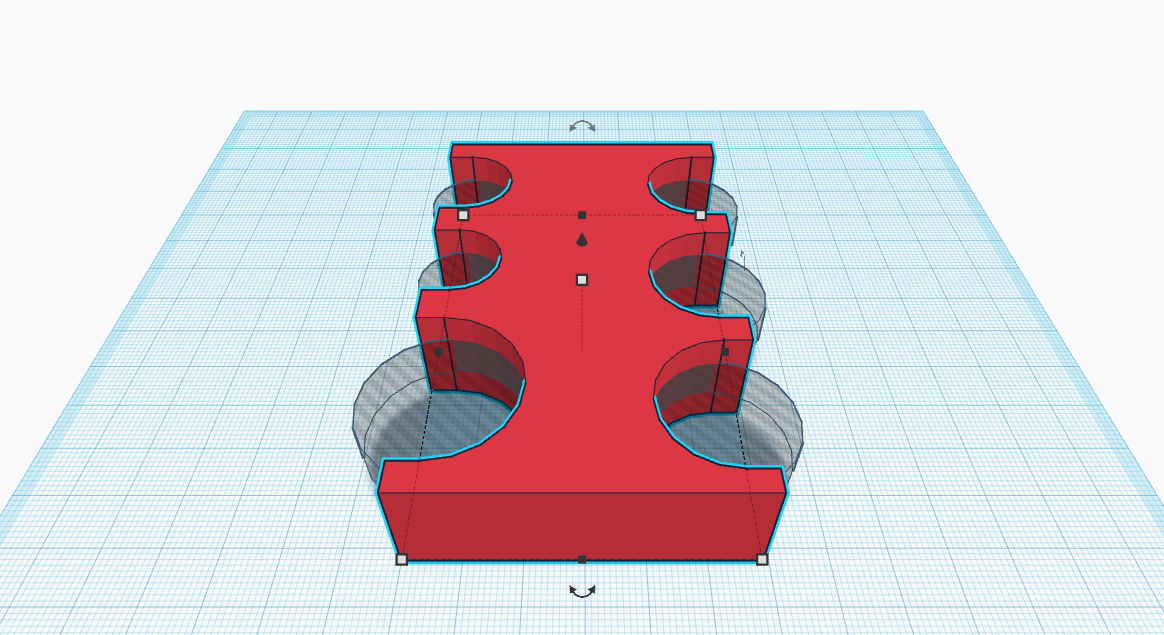The image size is (1164, 635).
Task: Click the black midpoint handle on right side
Action: click(x=725, y=352)
